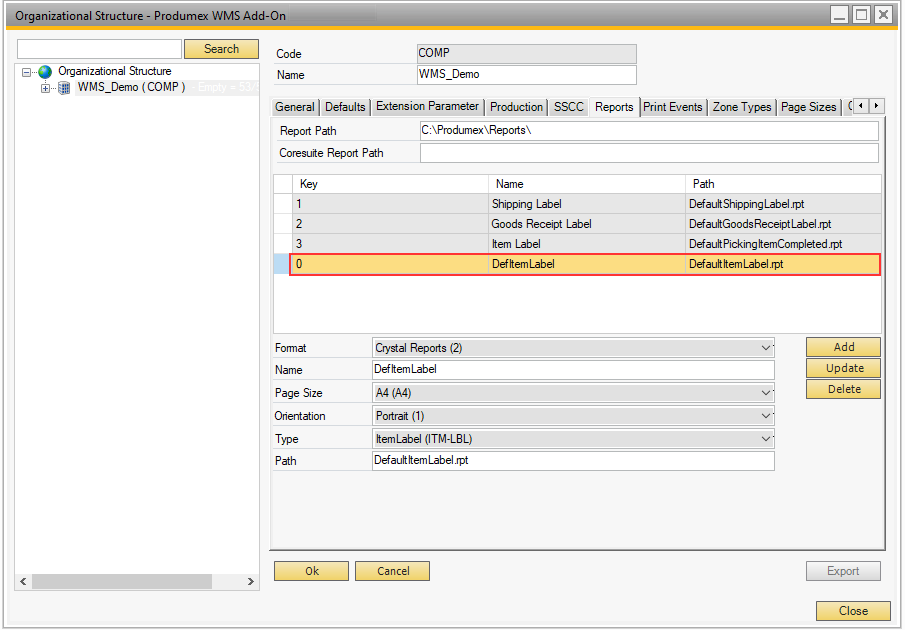Open the Page Size dropdown

pyautogui.click(x=766, y=393)
